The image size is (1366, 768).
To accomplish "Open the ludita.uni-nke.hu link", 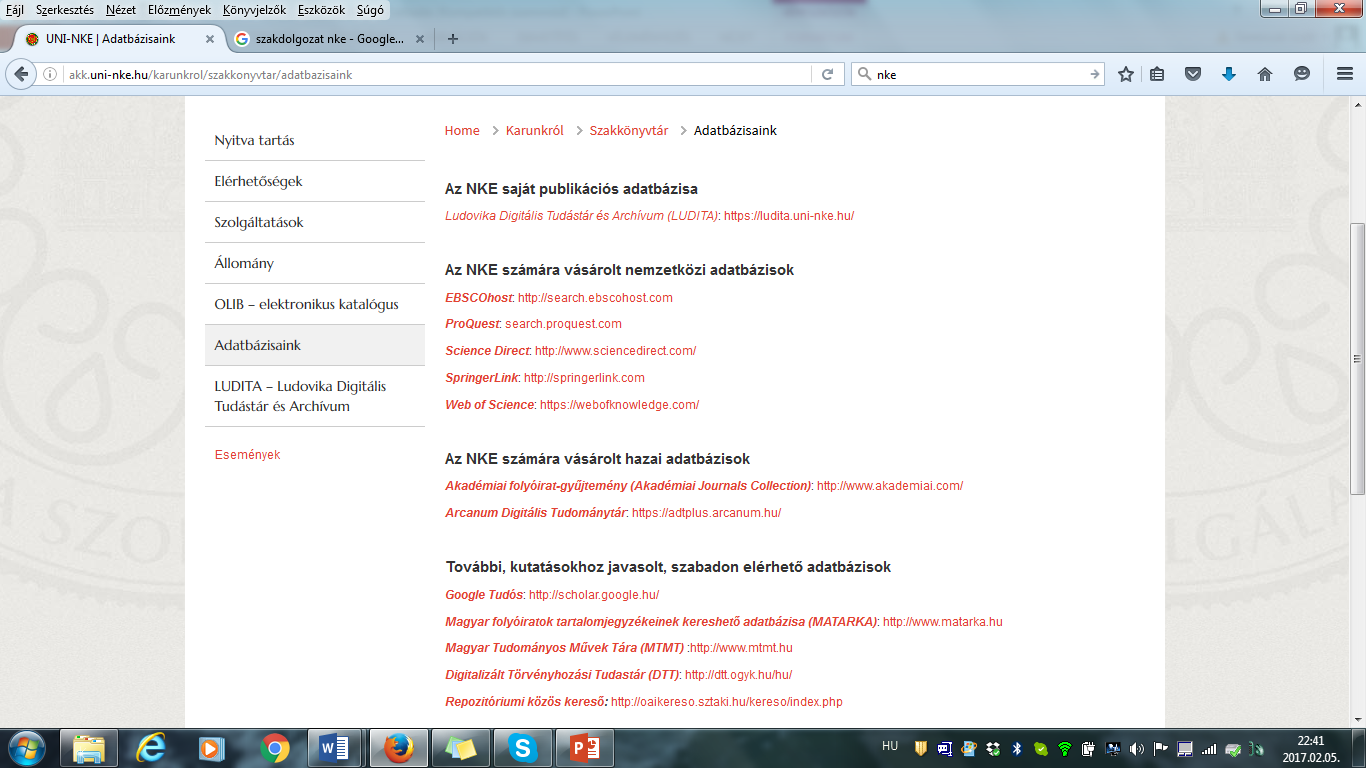I will pos(789,216).
